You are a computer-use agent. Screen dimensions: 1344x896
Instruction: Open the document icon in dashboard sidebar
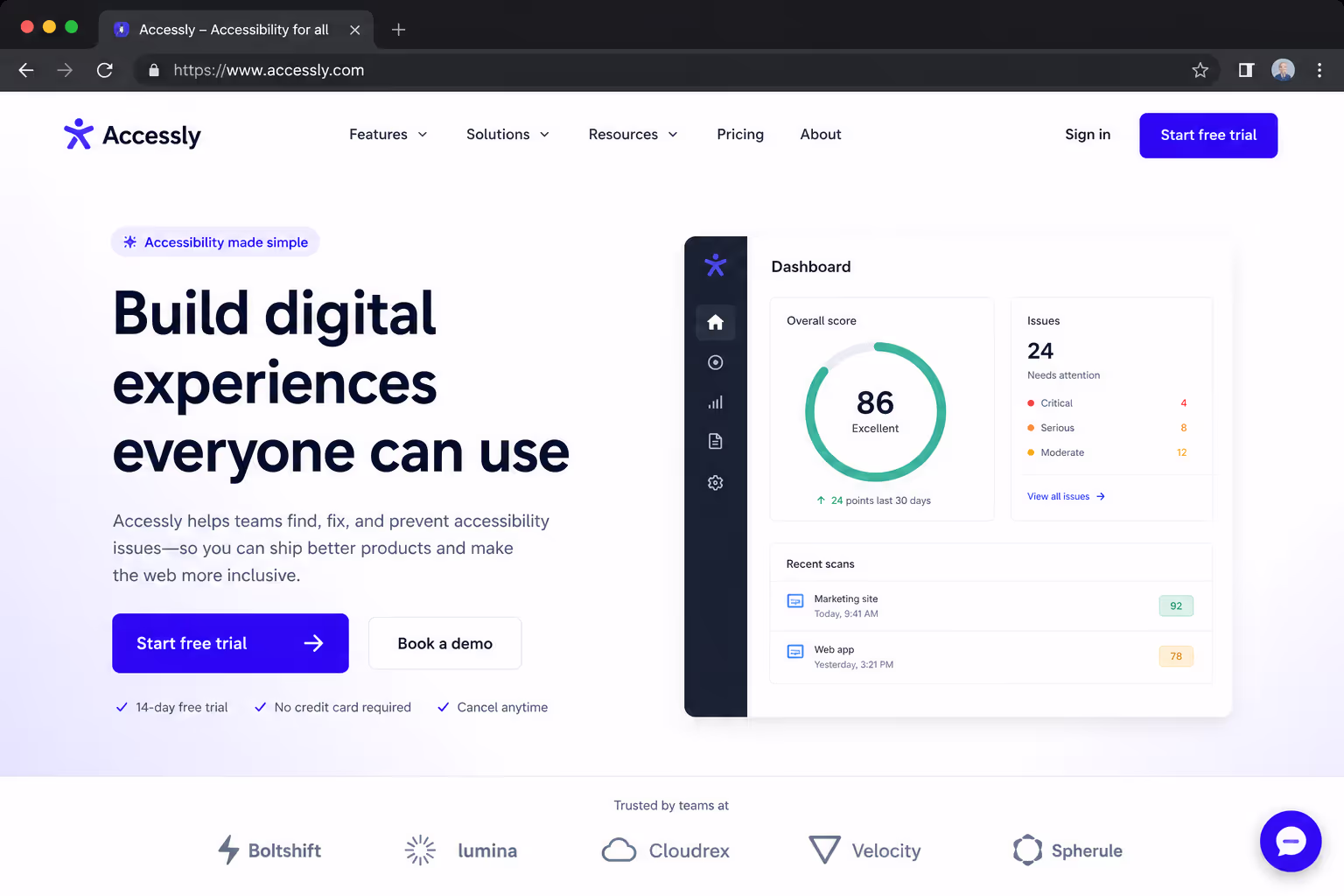pyautogui.click(x=715, y=441)
